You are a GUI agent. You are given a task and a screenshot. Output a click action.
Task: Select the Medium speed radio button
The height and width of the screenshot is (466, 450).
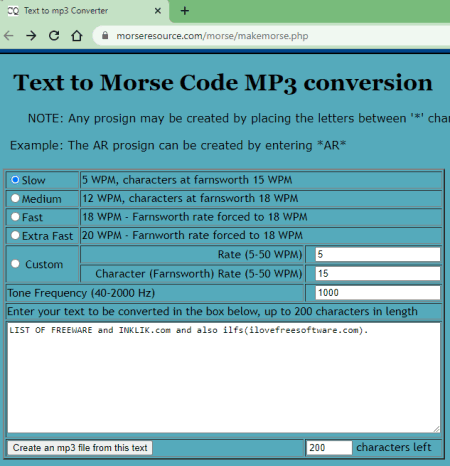15,198
